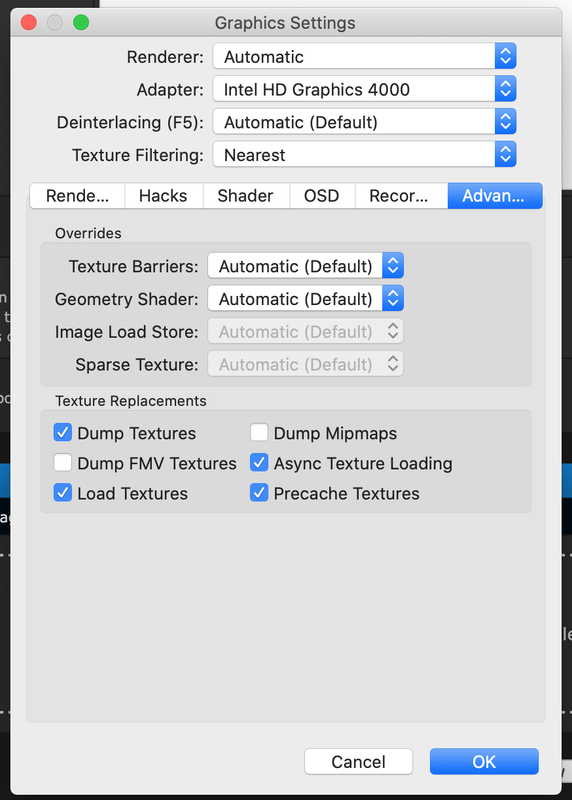Click the Cancel button

(x=358, y=761)
